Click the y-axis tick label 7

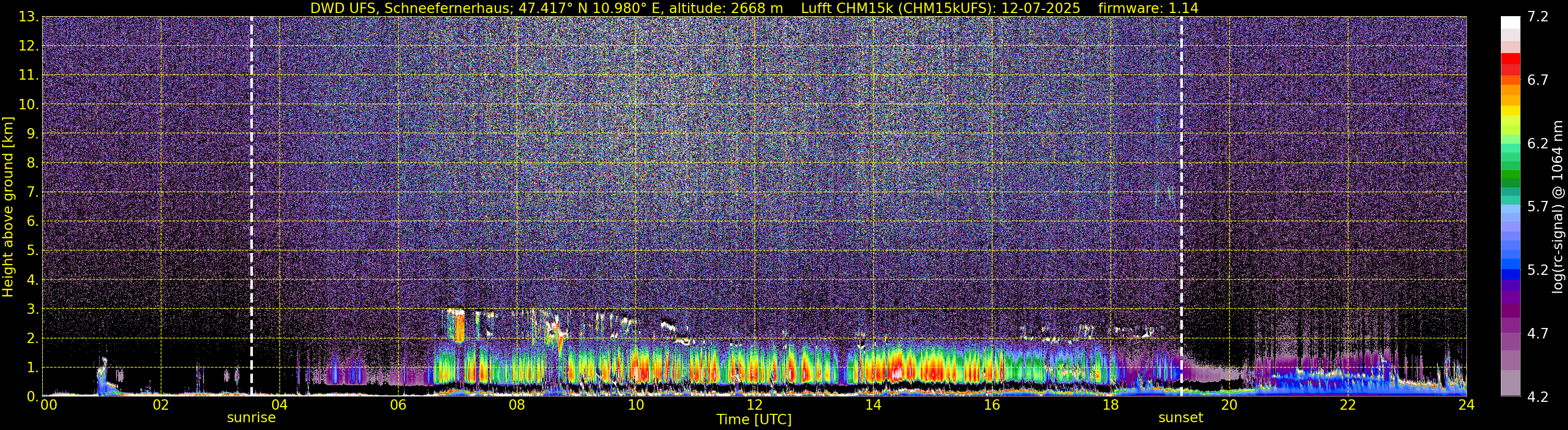(33, 193)
